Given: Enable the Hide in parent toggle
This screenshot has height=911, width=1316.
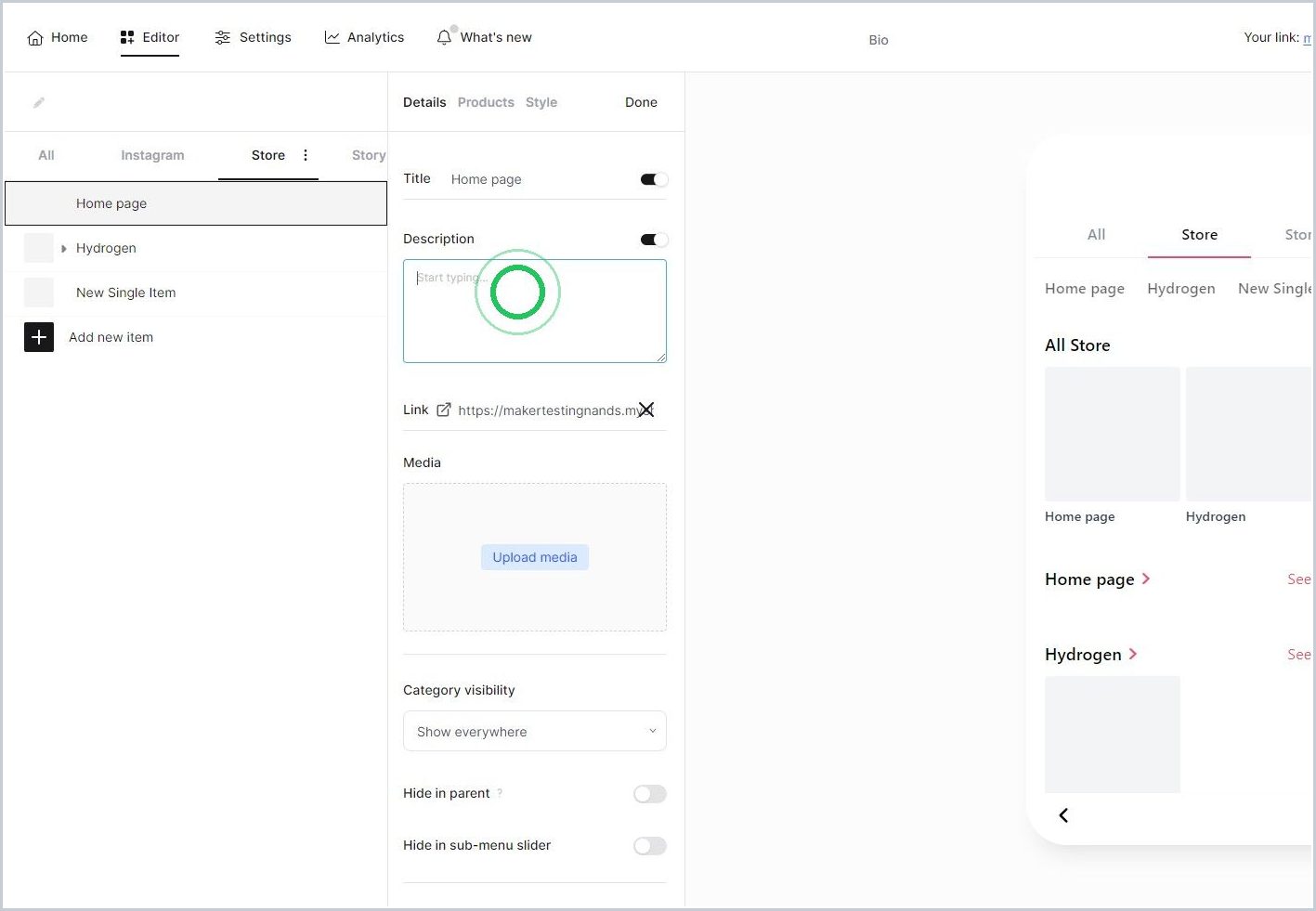Looking at the screenshot, I should [x=650, y=794].
